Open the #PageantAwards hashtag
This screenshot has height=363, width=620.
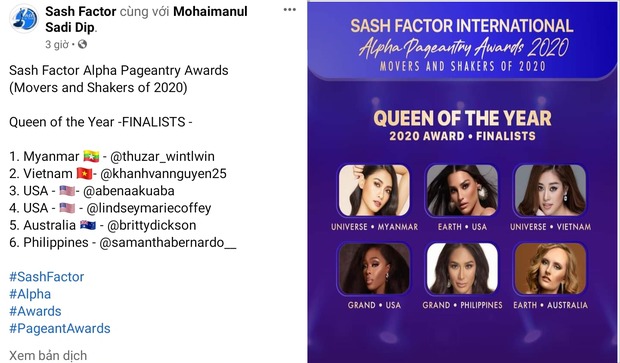click(x=60, y=328)
